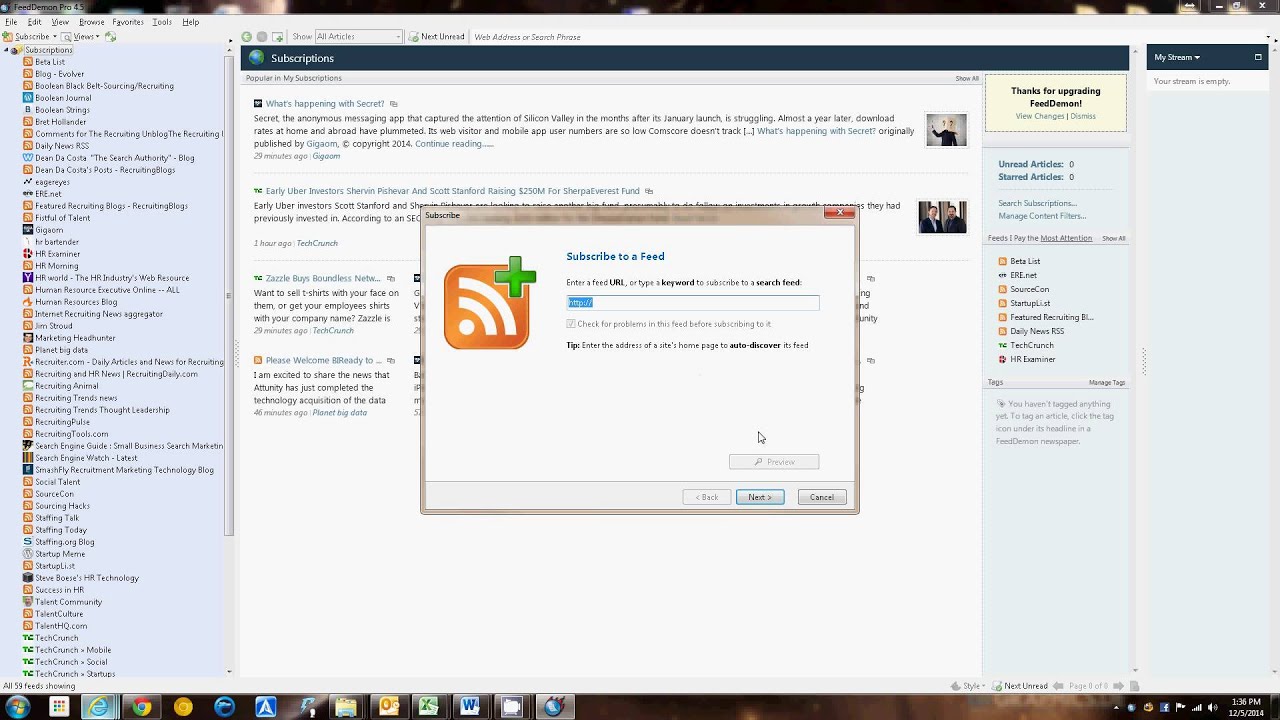This screenshot has width=1280, height=720.
Task: Open the Edit menu
Action: pyautogui.click(x=35, y=22)
